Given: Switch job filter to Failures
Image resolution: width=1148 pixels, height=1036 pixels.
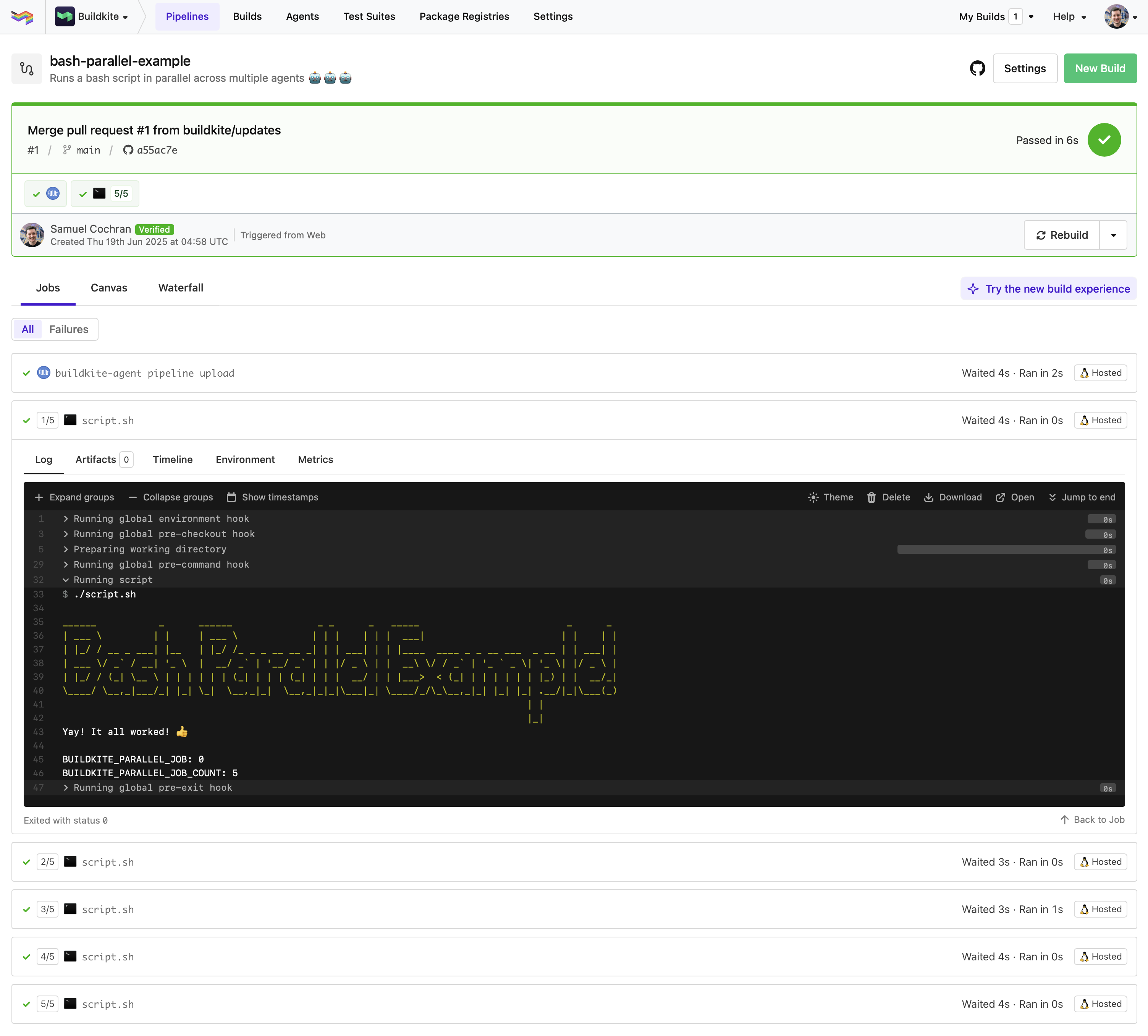Looking at the screenshot, I should pyautogui.click(x=68, y=329).
